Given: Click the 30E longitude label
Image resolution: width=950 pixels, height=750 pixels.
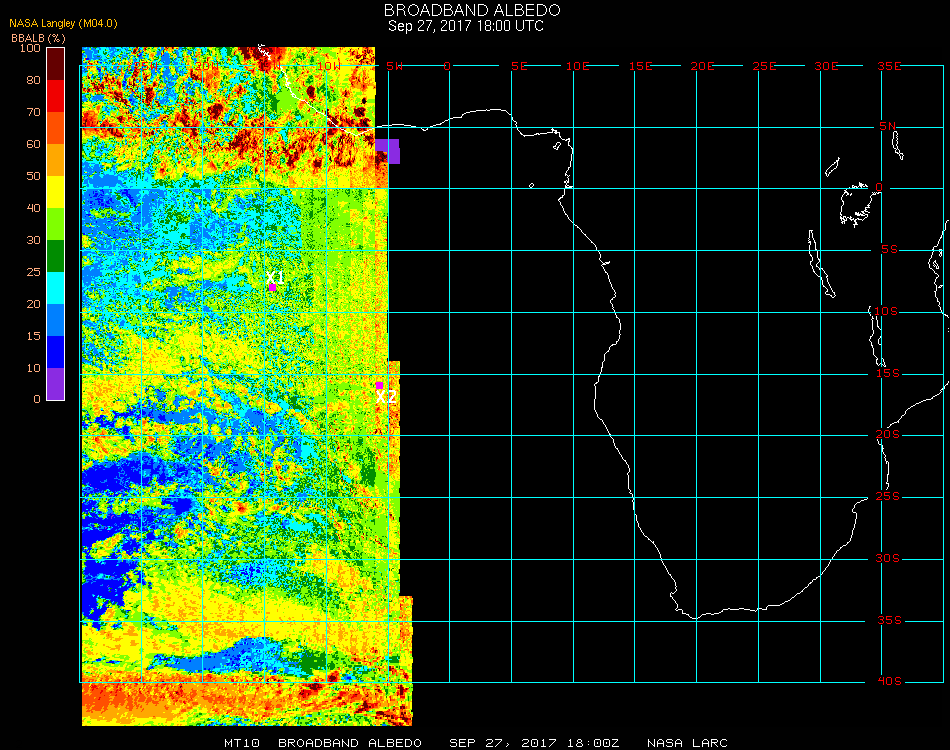Looking at the screenshot, I should pyautogui.click(x=826, y=66).
